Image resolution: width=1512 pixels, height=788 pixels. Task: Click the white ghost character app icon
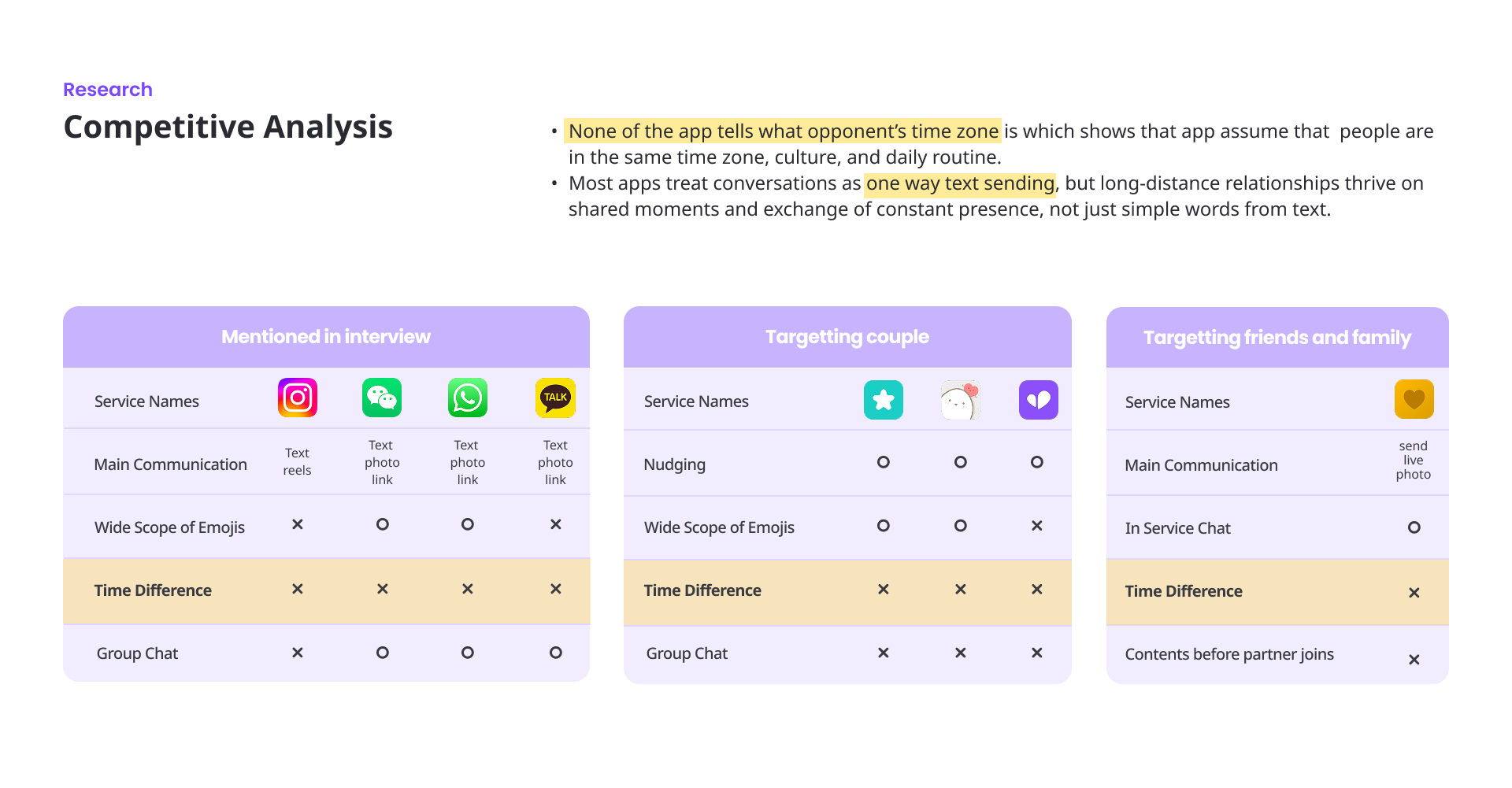pyautogui.click(x=960, y=400)
